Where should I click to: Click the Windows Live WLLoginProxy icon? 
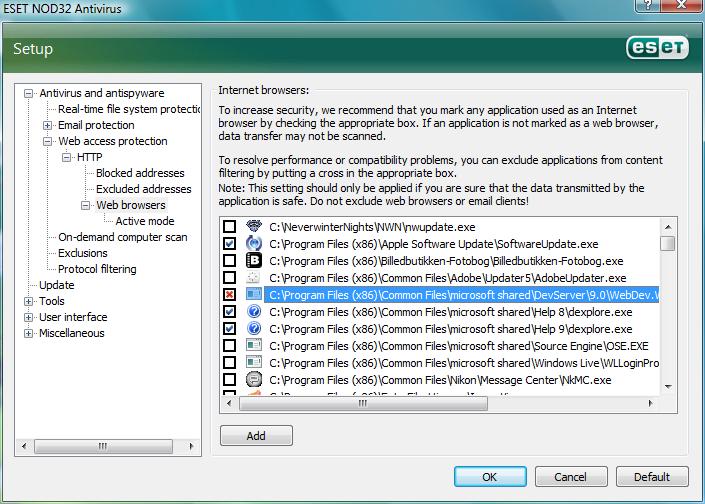[x=254, y=363]
